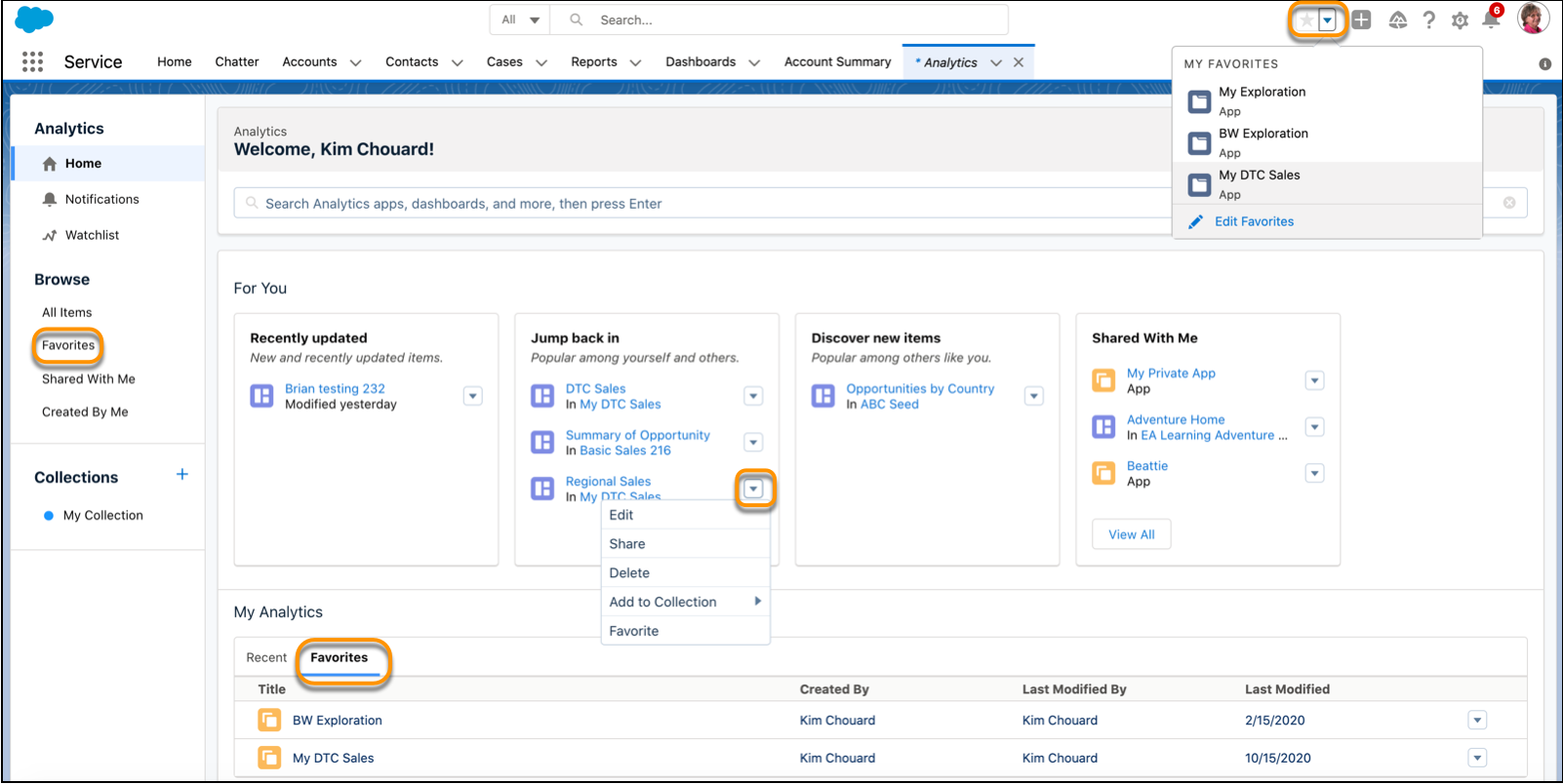Click the info icon below header
Image resolution: width=1563 pixels, height=784 pixels.
coord(1544,64)
